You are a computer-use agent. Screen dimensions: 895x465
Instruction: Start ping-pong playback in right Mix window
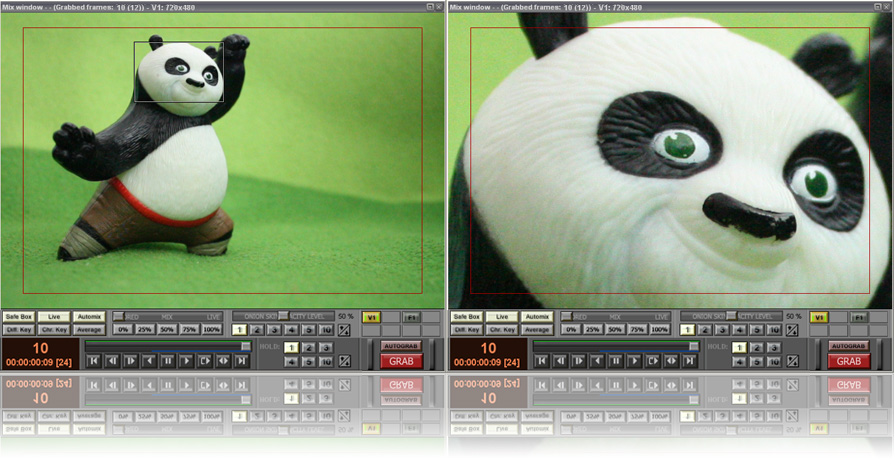[x=671, y=361]
